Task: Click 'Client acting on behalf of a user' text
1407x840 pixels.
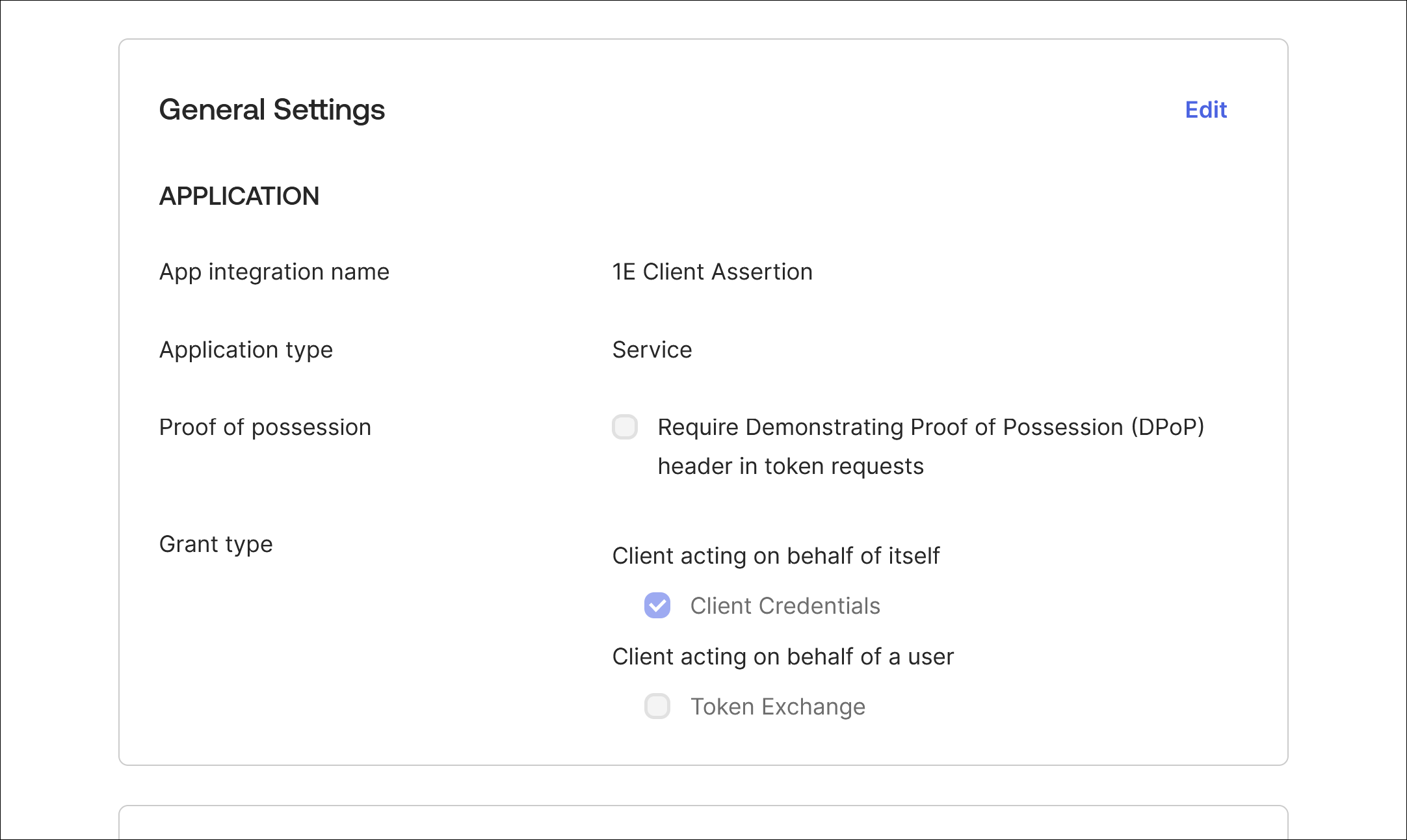Action: pyautogui.click(x=783, y=657)
